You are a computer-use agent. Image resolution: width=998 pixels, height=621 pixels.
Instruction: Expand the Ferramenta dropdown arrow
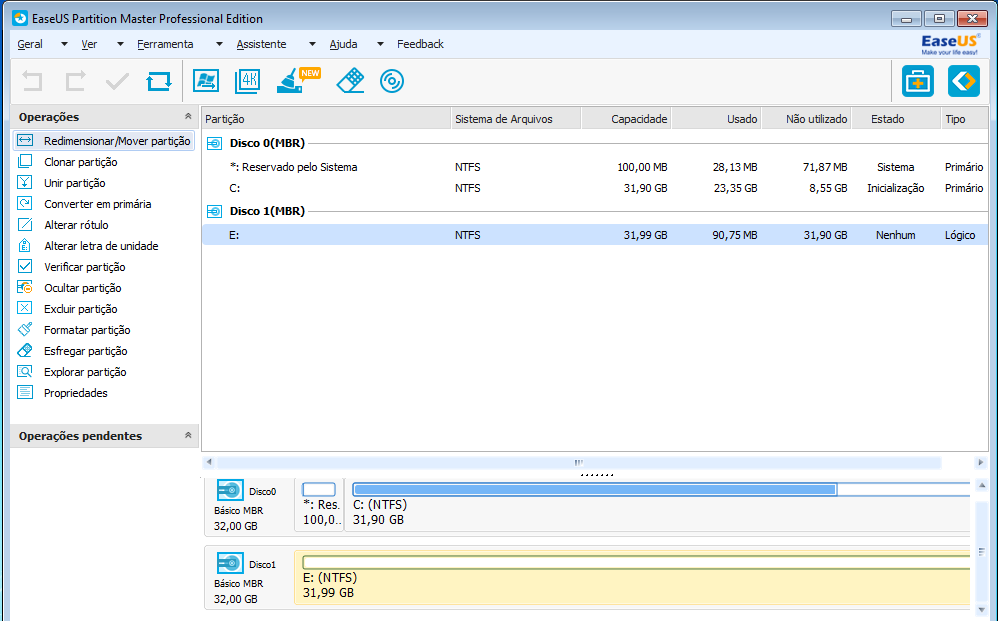point(220,44)
